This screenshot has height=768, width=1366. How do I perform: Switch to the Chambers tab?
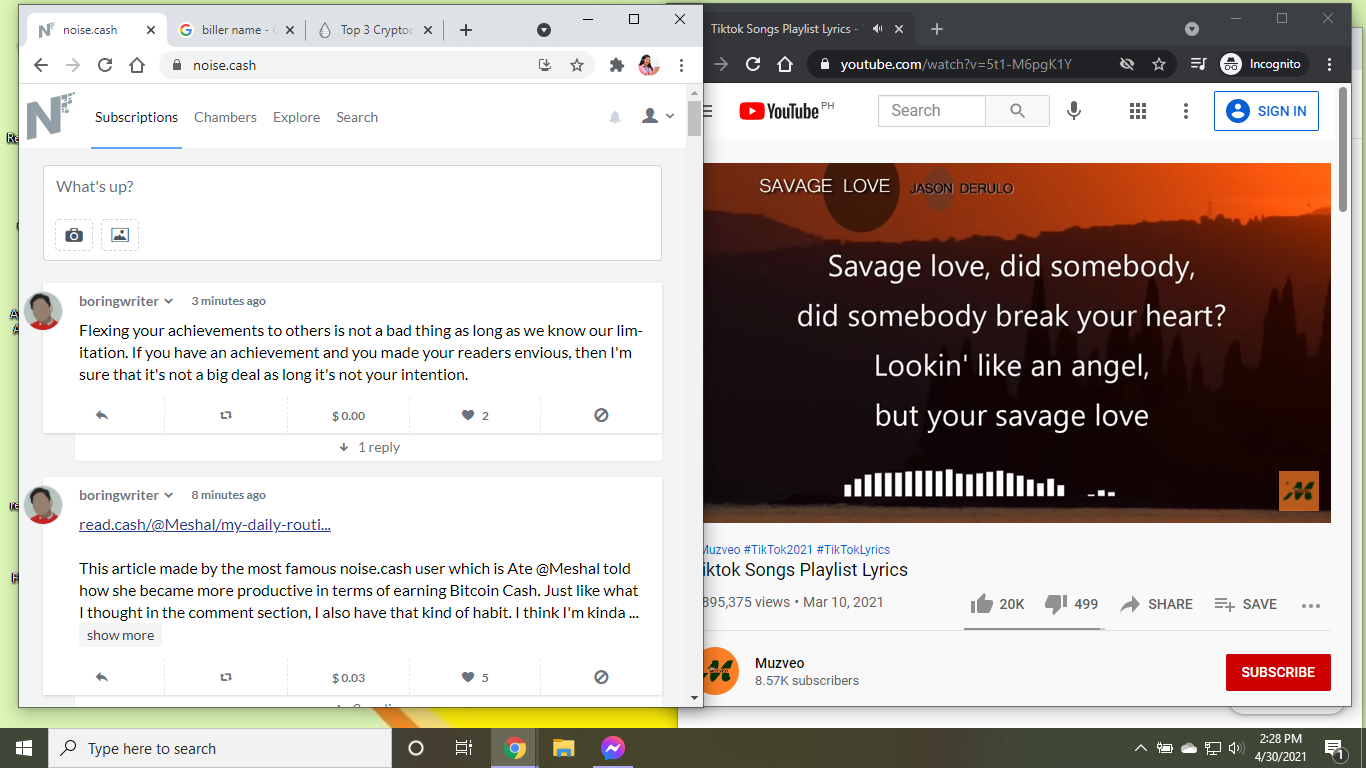pos(225,117)
